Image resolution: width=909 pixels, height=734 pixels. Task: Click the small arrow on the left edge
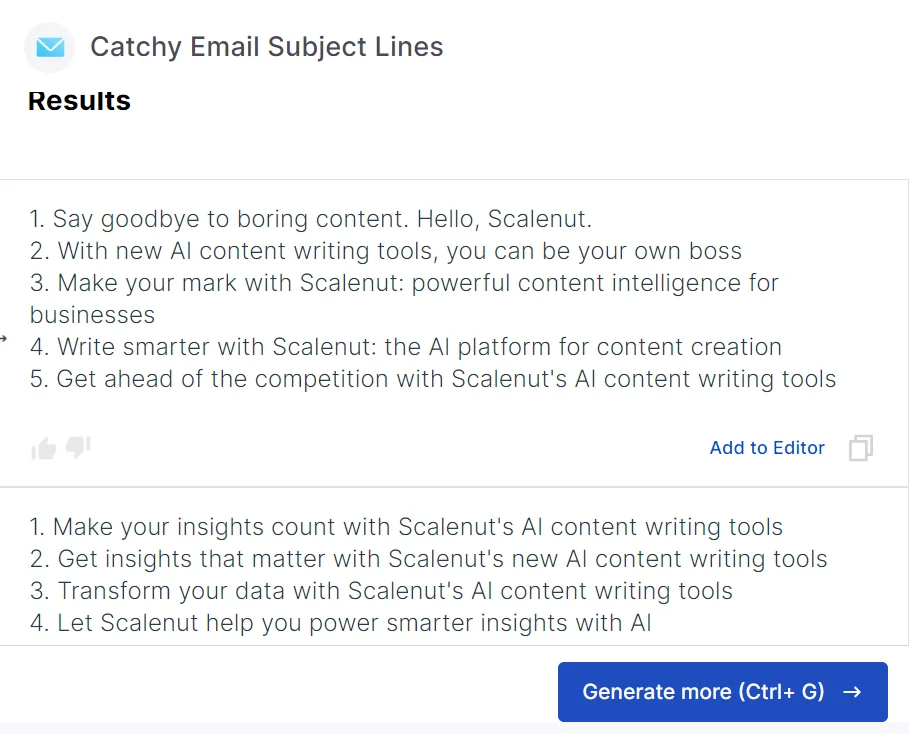point(6,340)
